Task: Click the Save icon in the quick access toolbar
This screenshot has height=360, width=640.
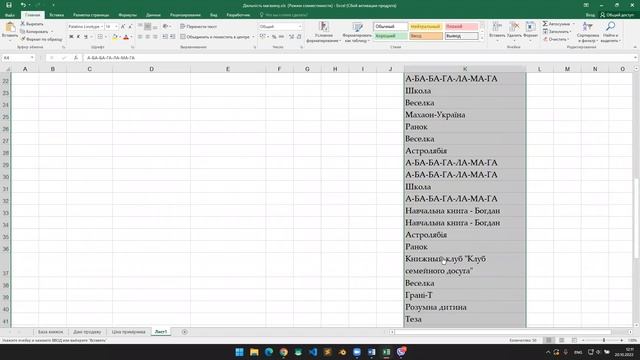Action: click(x=9, y=5)
